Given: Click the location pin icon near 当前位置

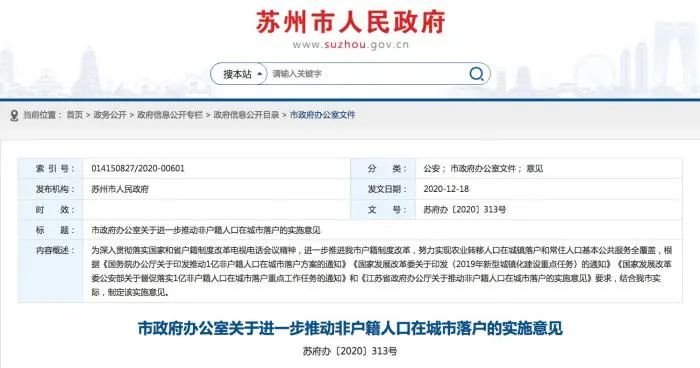Looking at the screenshot, I should (x=14, y=116).
